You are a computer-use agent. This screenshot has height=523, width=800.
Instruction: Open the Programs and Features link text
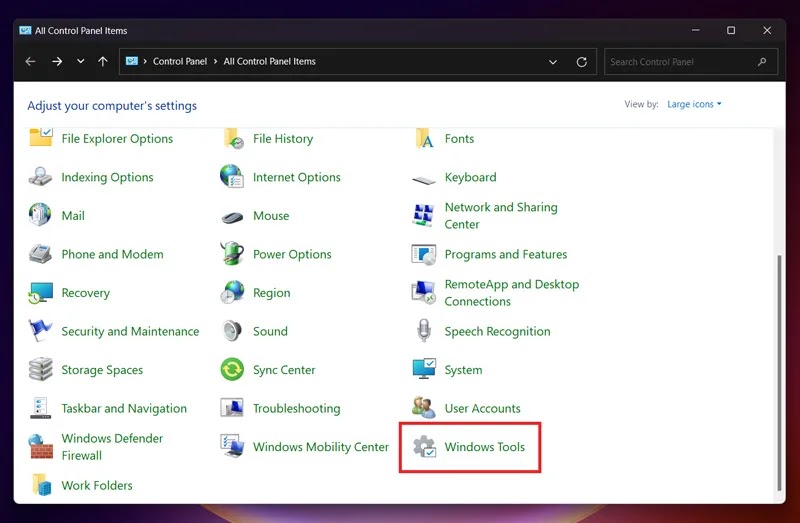pos(506,254)
